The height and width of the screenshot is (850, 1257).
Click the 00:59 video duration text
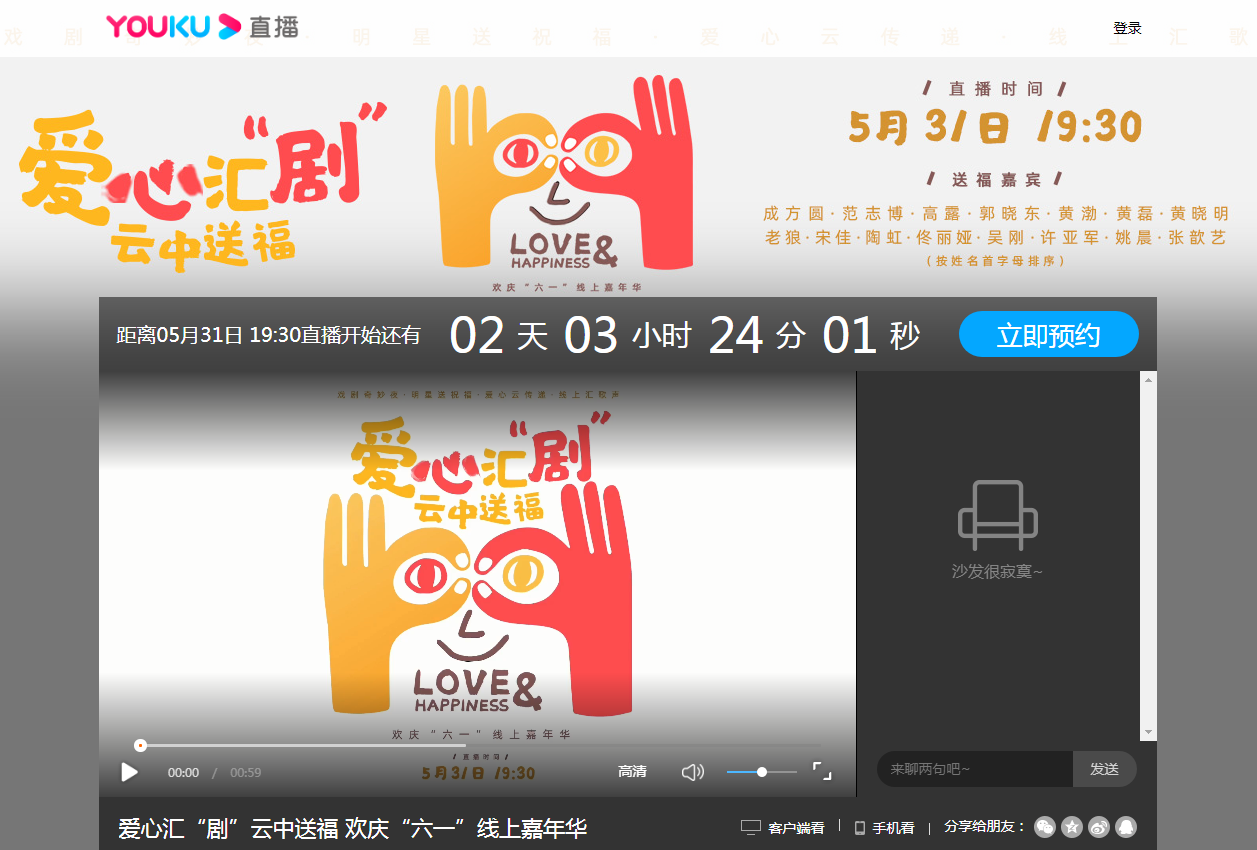click(x=246, y=773)
